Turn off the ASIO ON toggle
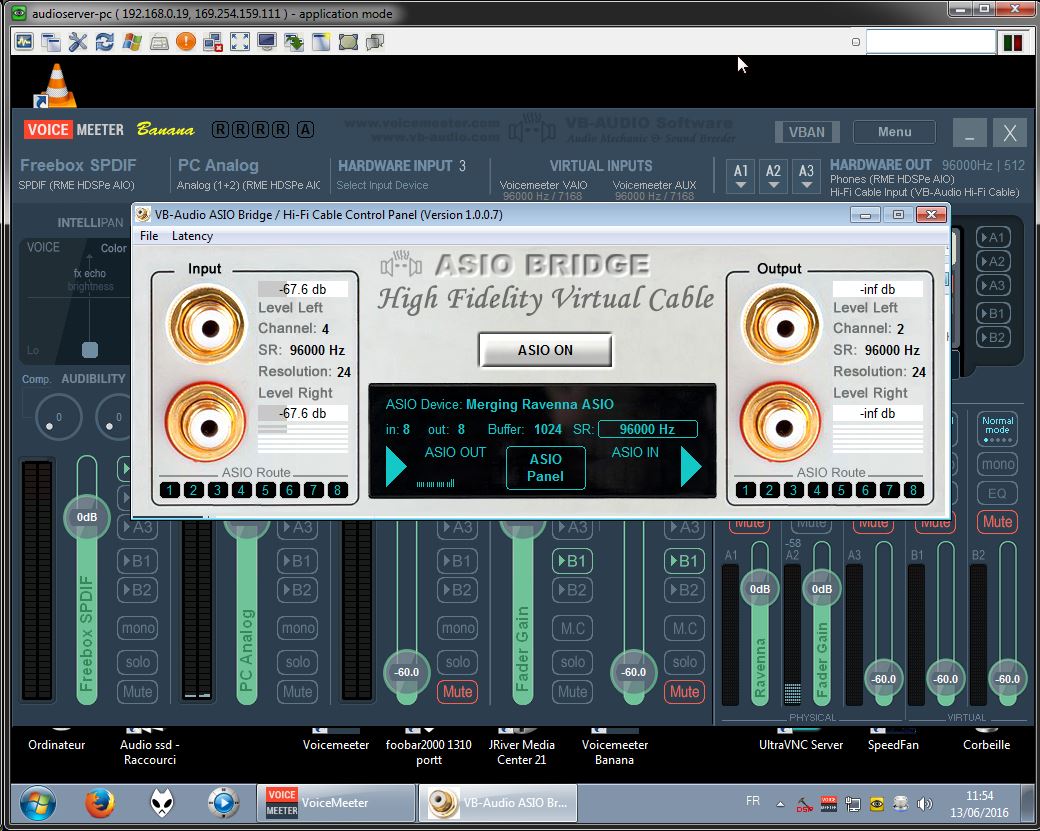 545,350
